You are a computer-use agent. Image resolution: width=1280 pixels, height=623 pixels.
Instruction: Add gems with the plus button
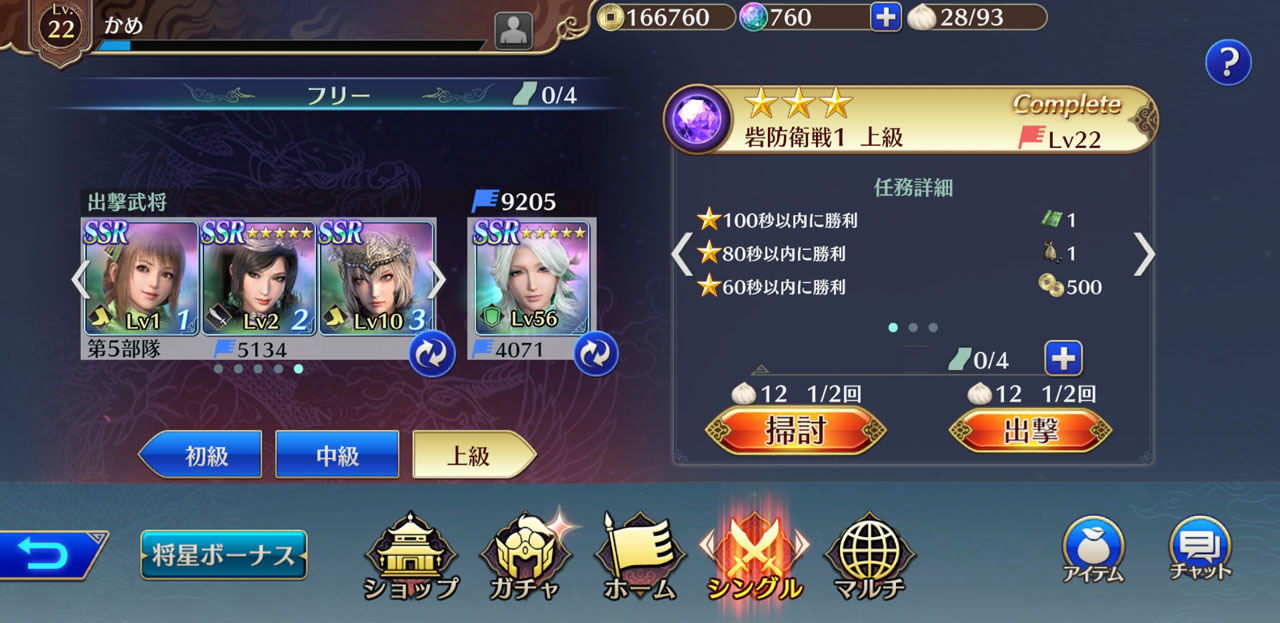(886, 17)
